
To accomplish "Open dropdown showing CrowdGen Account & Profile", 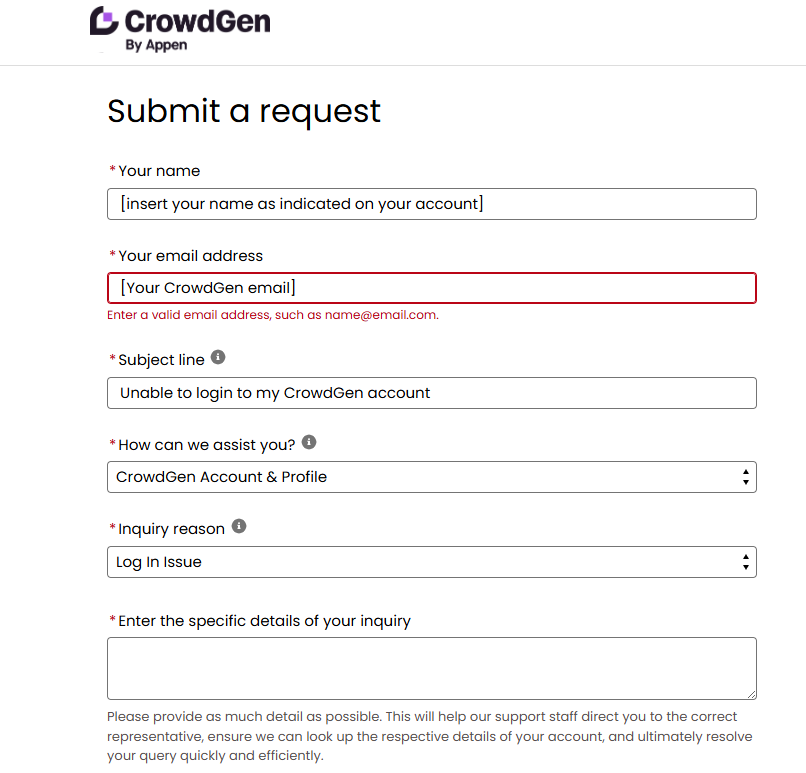I will coord(431,477).
